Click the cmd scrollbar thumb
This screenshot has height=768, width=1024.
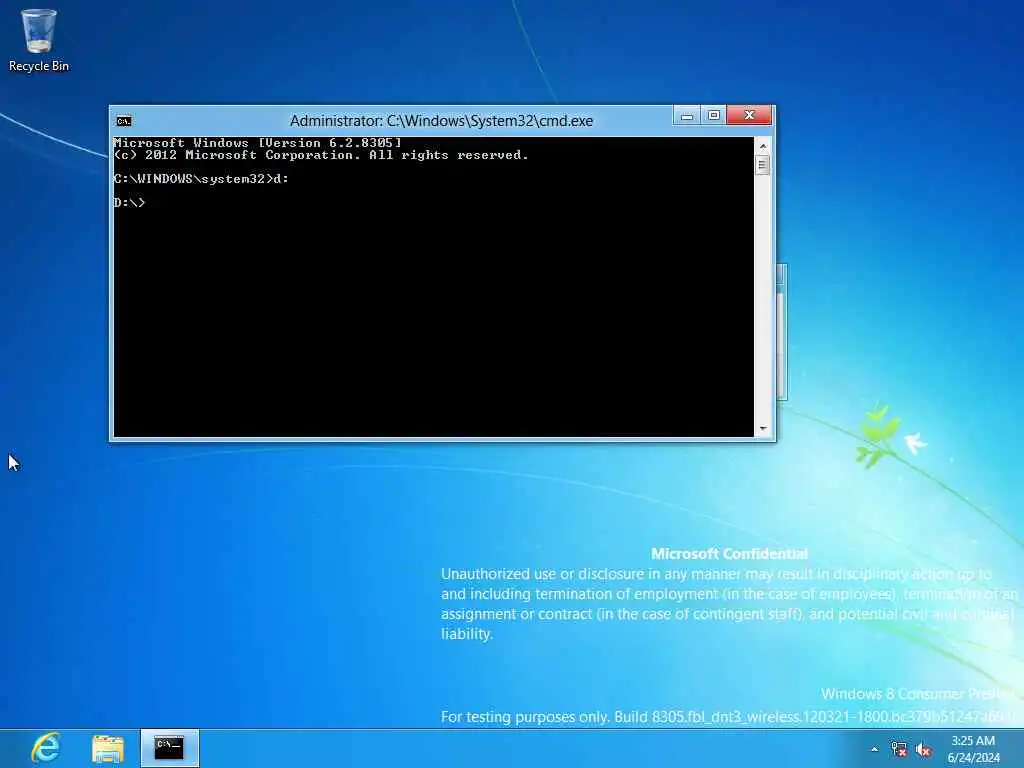(x=762, y=165)
